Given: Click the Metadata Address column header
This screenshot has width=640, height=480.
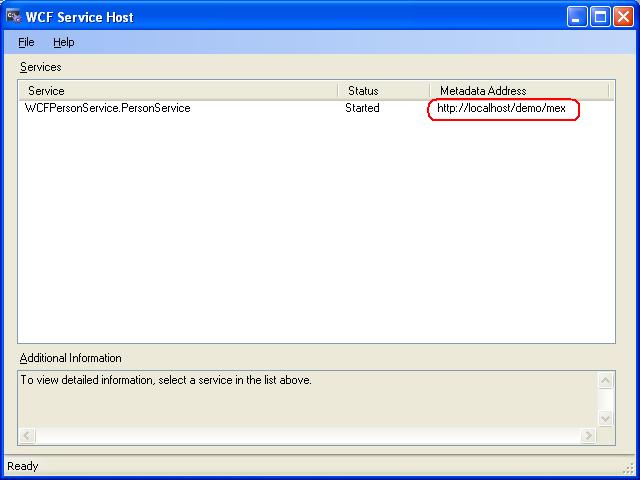Looking at the screenshot, I should (519, 91).
